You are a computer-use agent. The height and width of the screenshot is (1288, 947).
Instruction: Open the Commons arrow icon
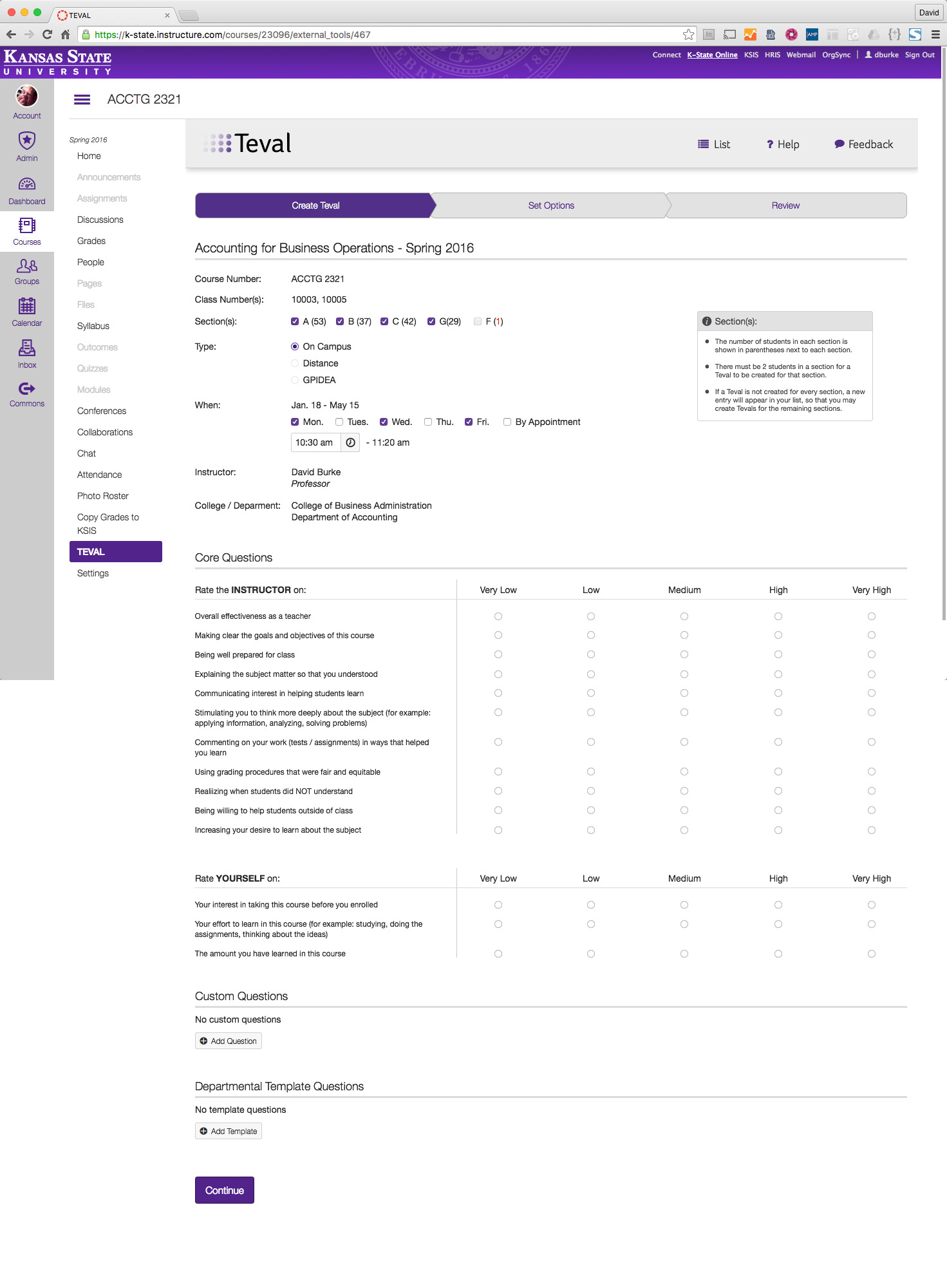point(27,388)
